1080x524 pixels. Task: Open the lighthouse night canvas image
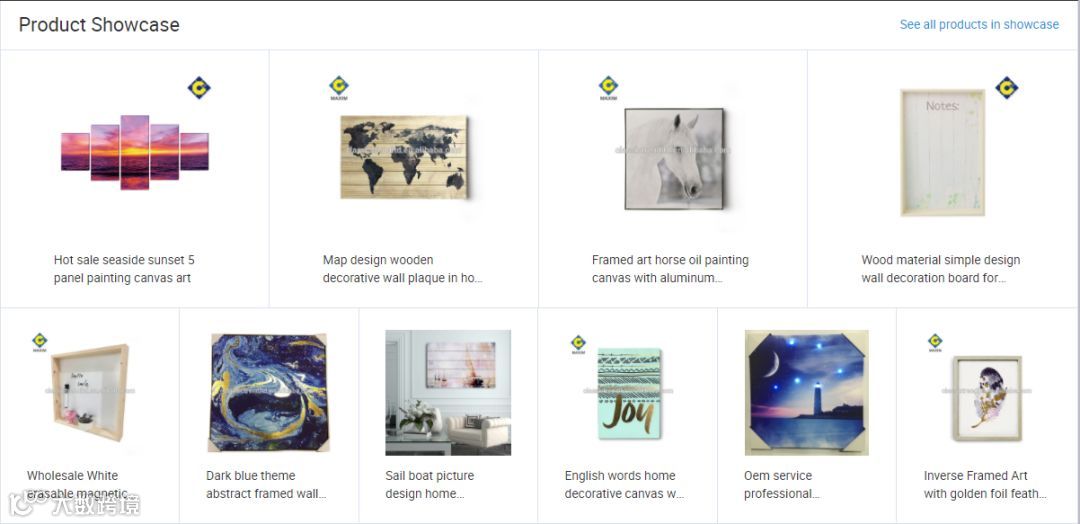(807, 392)
